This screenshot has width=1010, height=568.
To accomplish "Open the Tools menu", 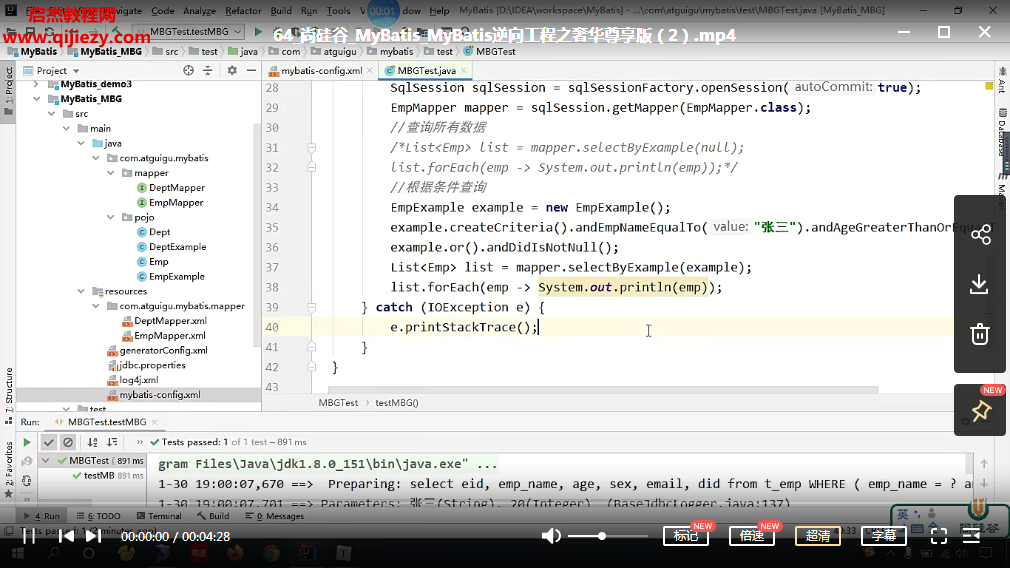I will (338, 10).
